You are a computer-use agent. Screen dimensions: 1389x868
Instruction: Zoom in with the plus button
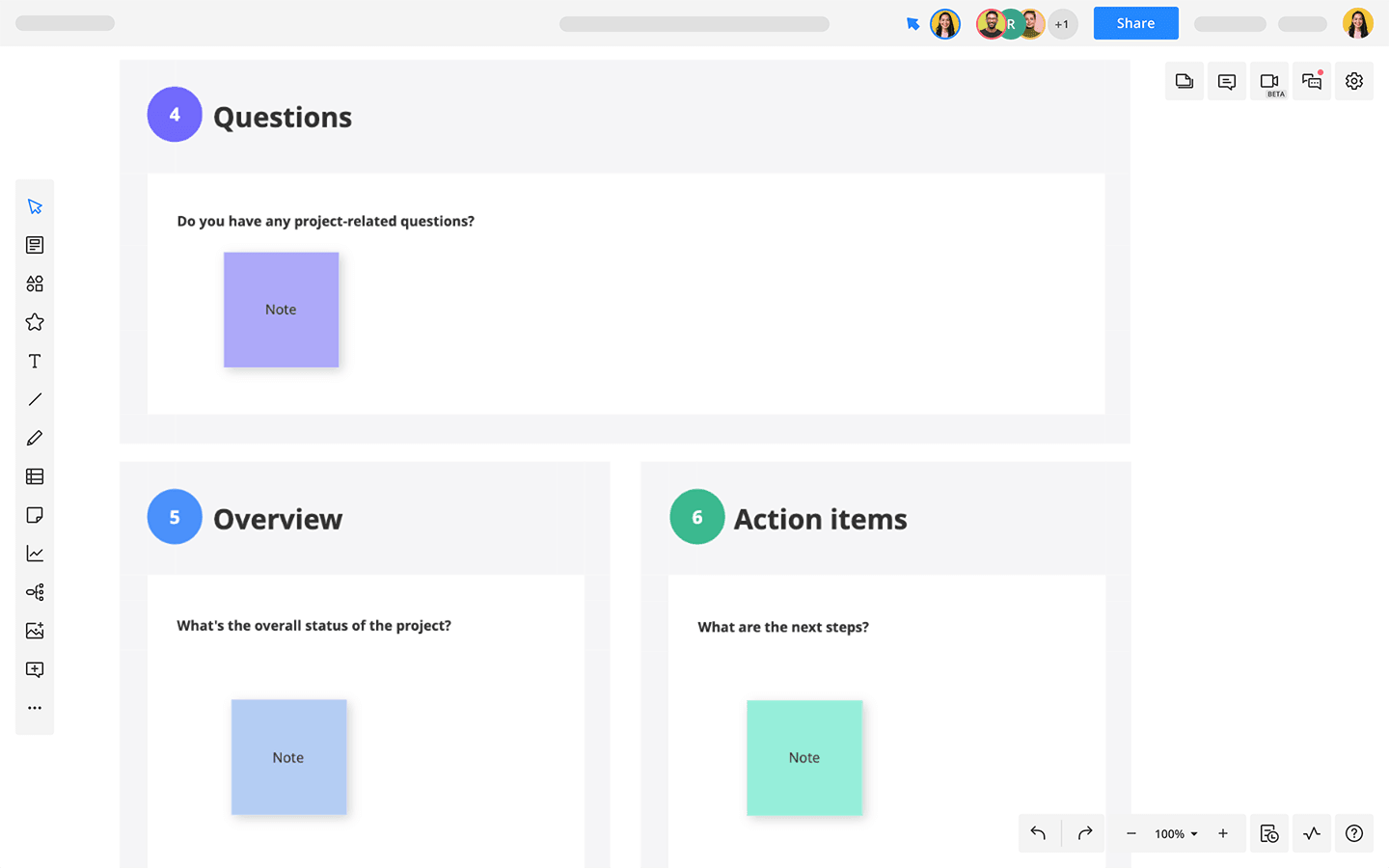click(x=1223, y=833)
